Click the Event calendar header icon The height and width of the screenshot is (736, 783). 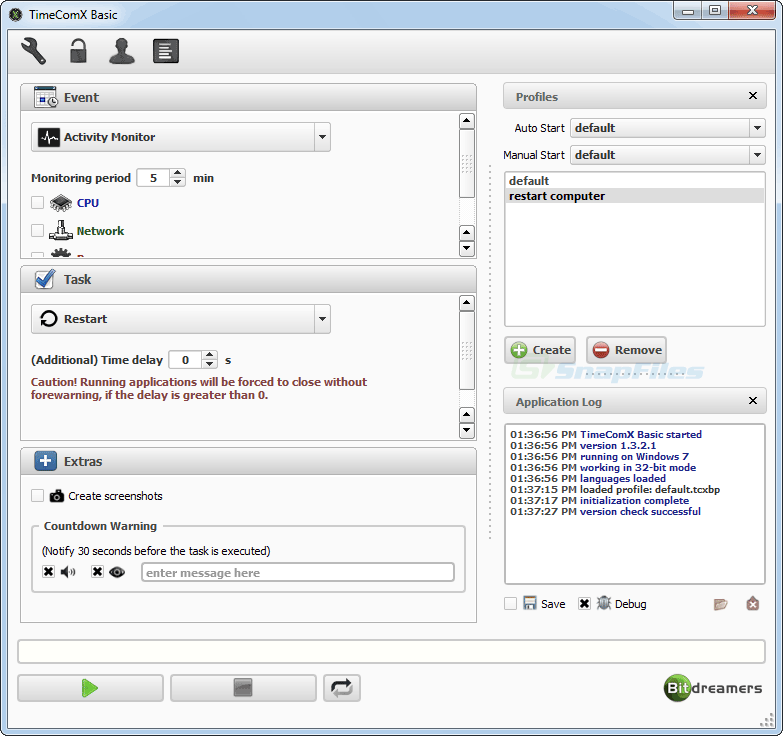pyautogui.click(x=45, y=97)
